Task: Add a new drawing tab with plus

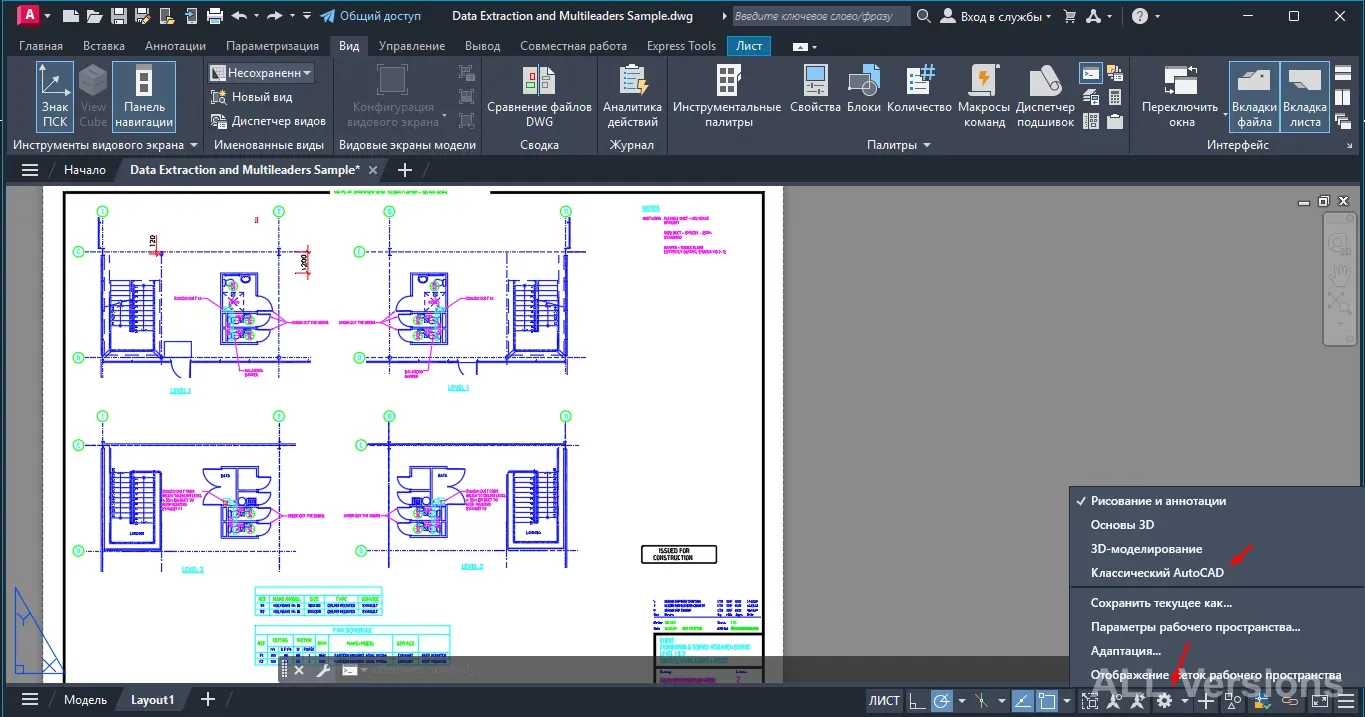Action: [405, 170]
